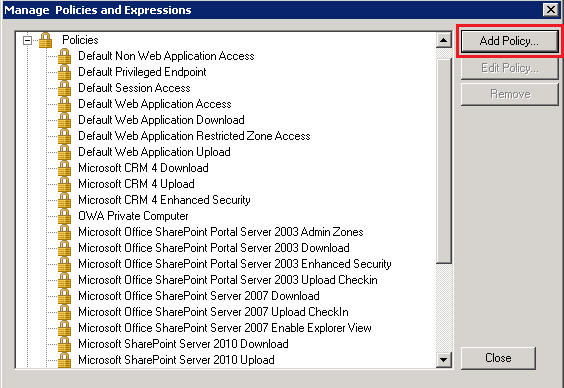The width and height of the screenshot is (564, 388).
Task: Select Default Web Application Access policy
Action: [x=155, y=104]
